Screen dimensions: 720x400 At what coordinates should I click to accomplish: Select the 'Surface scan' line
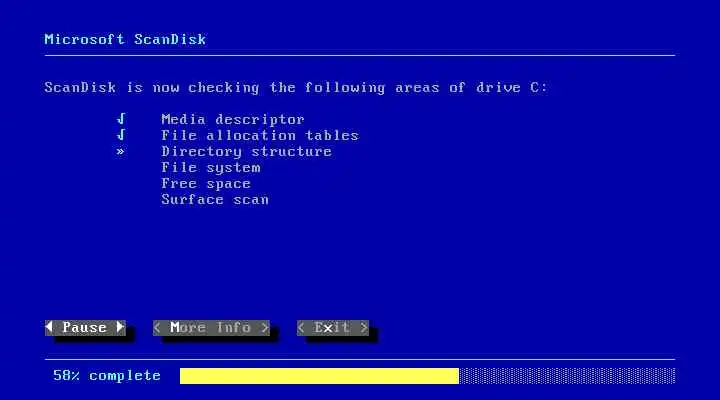(215, 200)
